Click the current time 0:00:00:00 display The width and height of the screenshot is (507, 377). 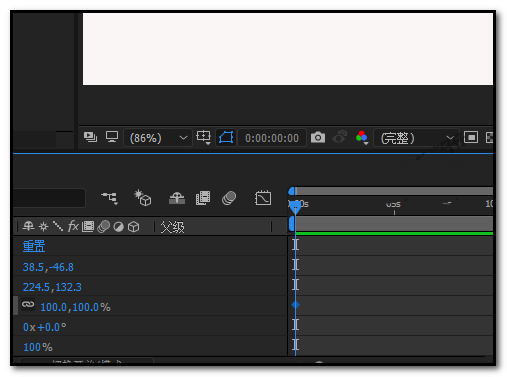point(272,138)
